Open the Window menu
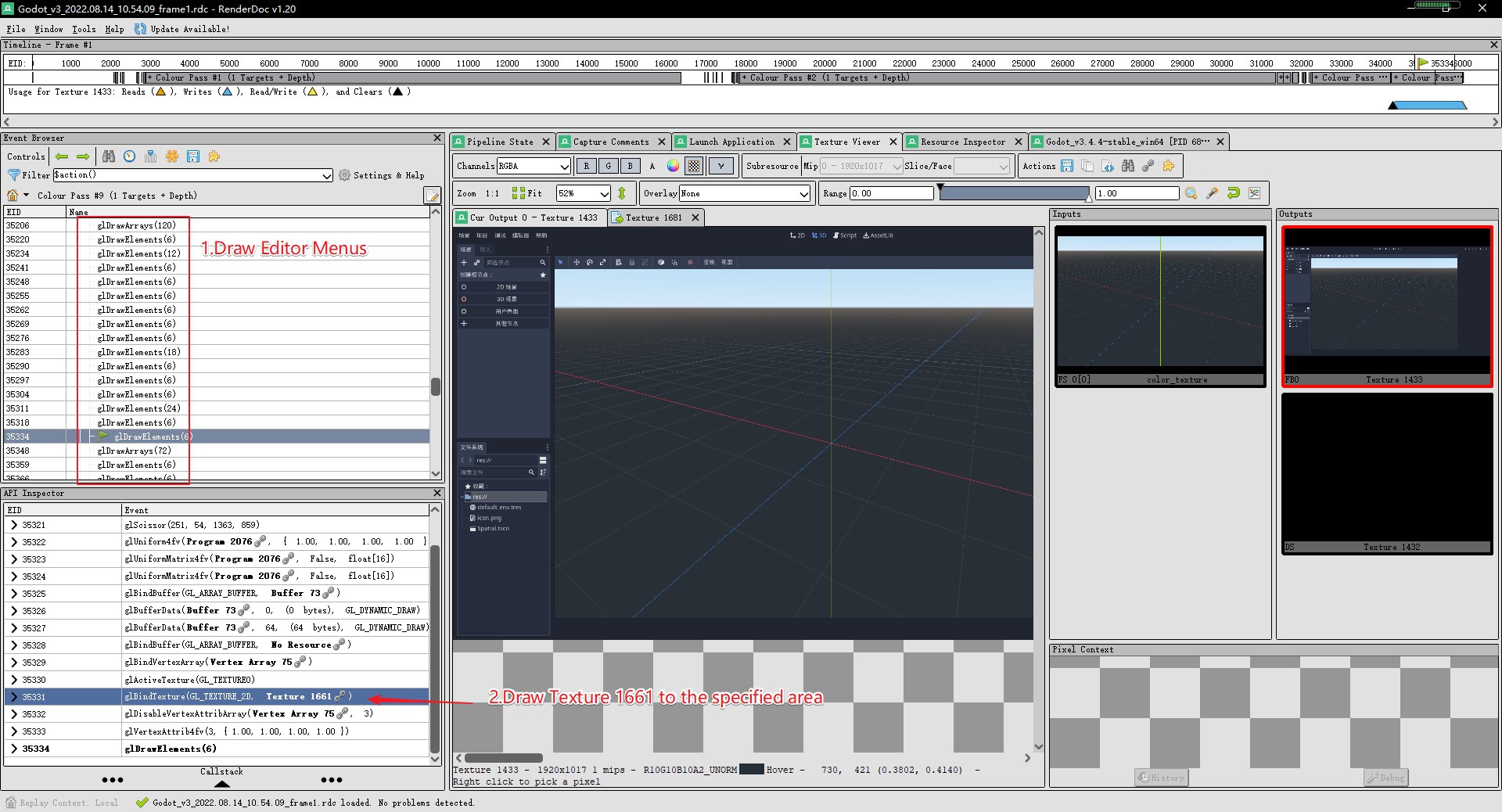Viewport: 1502px width, 812px height. [49, 29]
